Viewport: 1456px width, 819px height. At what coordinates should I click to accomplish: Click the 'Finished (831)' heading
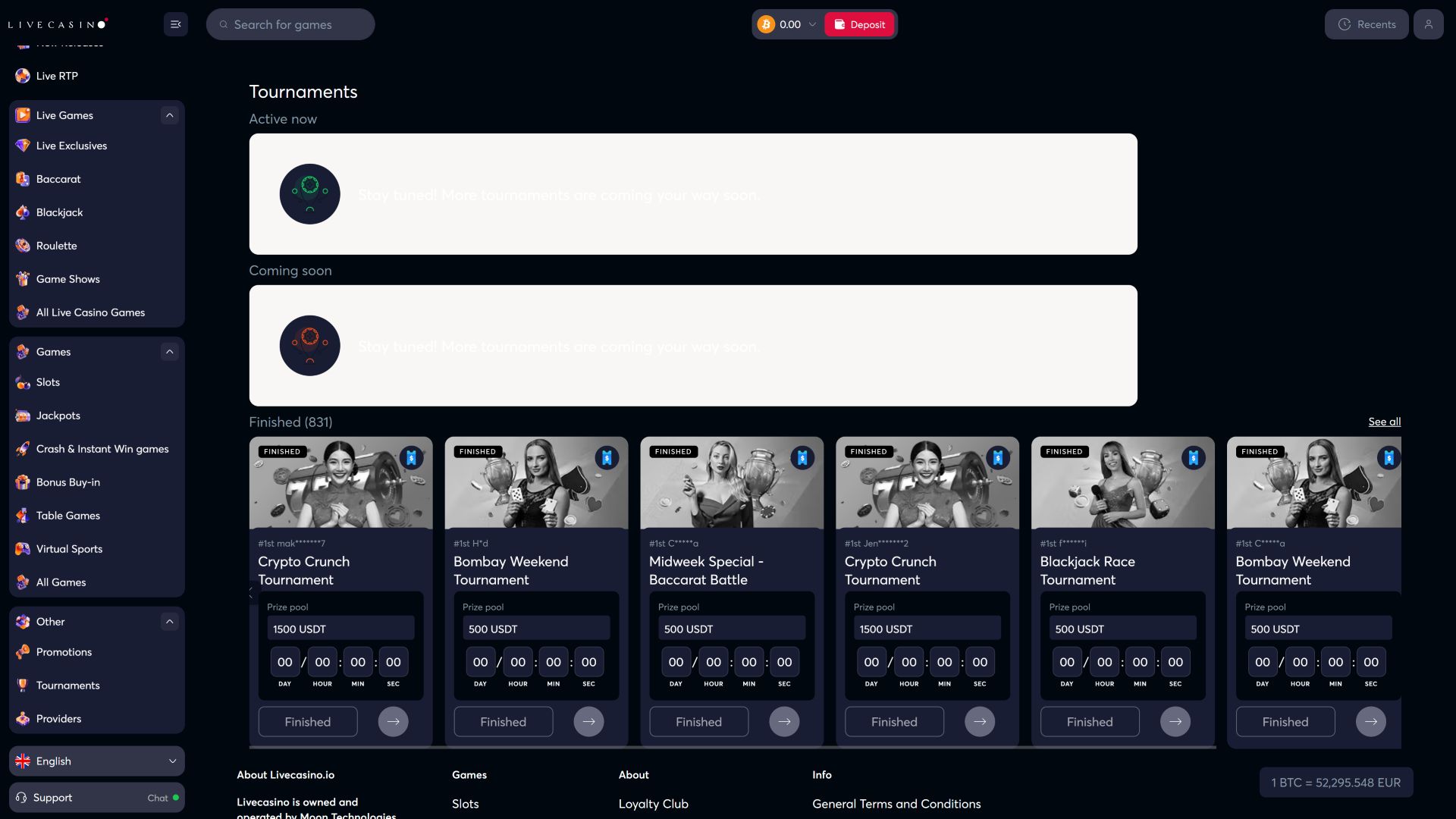click(290, 422)
